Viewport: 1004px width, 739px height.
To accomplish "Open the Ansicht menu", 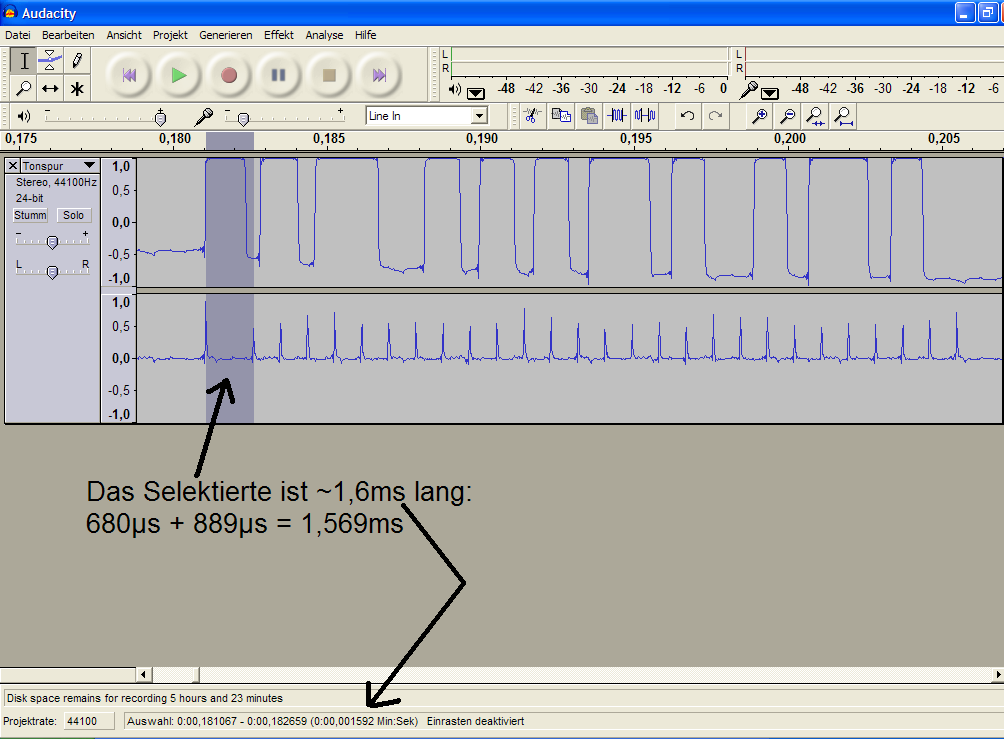I will click(124, 35).
